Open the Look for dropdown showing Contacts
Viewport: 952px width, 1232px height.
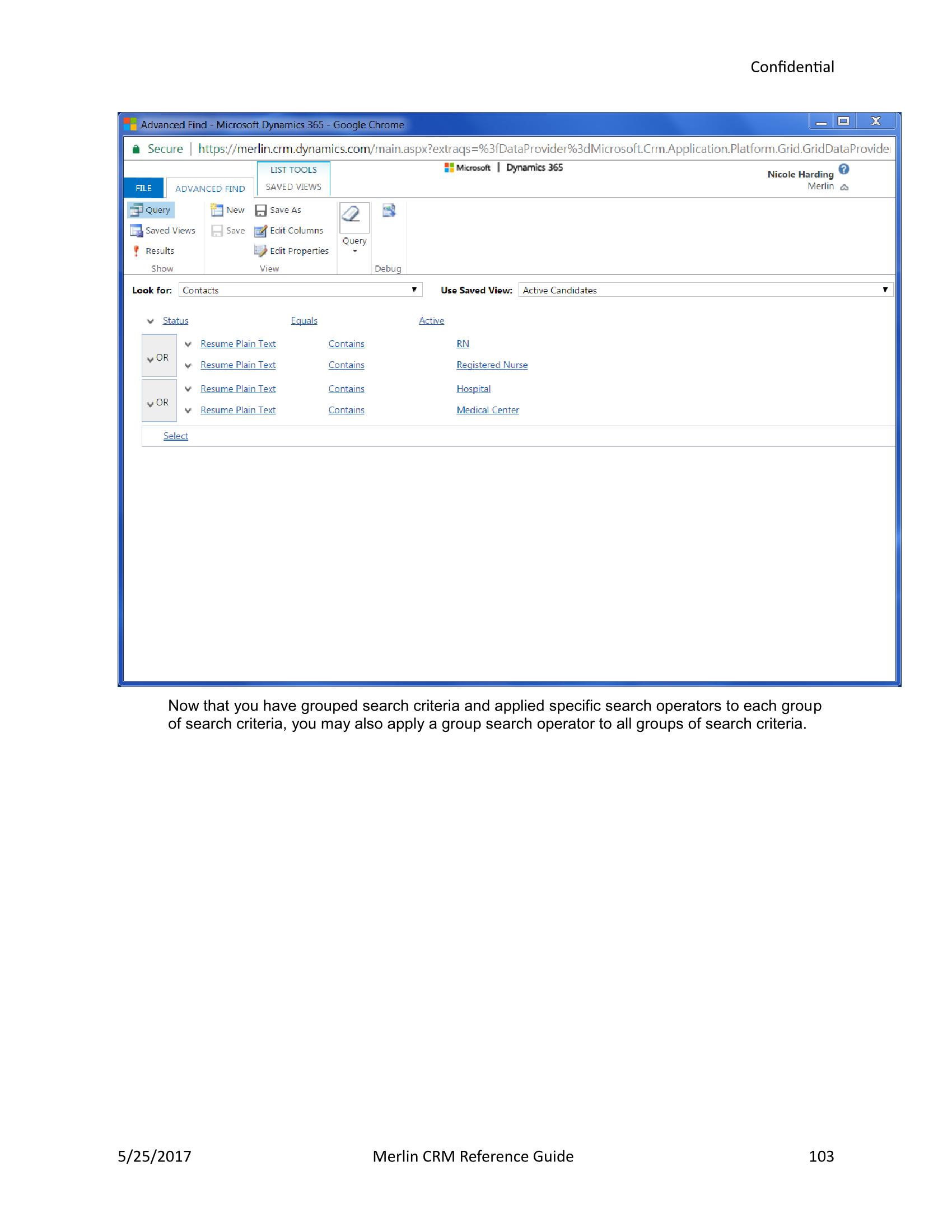coord(414,290)
